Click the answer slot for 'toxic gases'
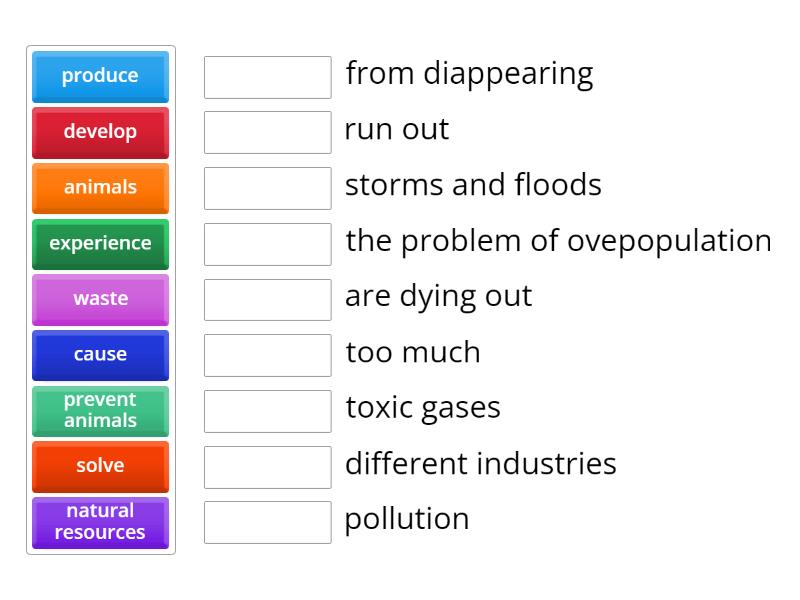 267,411
